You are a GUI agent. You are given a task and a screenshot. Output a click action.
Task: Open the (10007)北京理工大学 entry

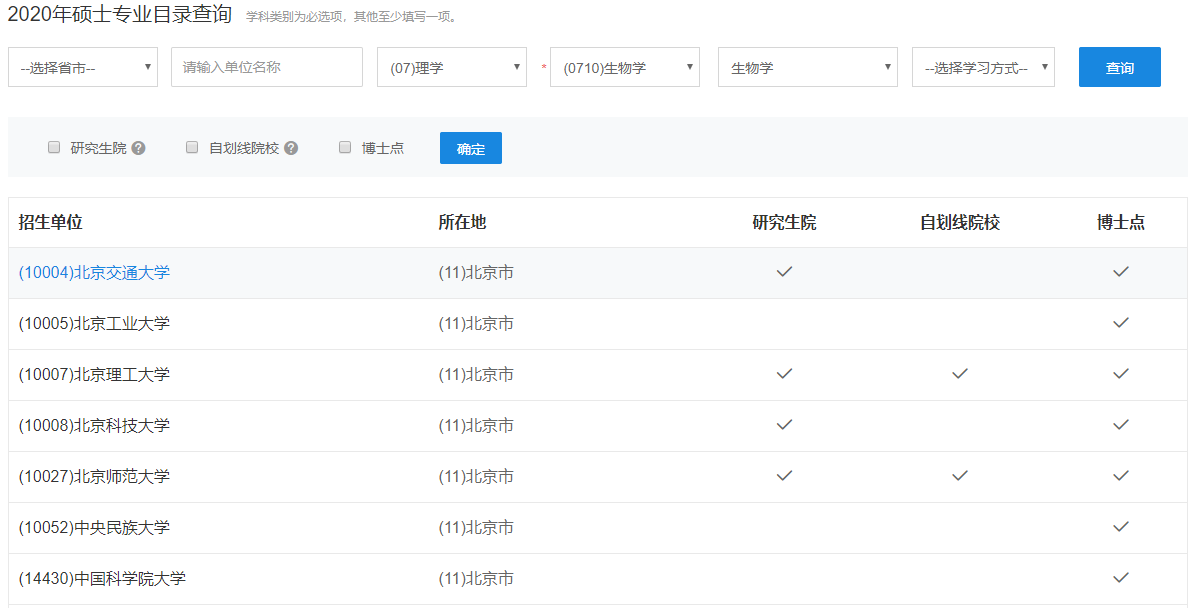tap(94, 375)
